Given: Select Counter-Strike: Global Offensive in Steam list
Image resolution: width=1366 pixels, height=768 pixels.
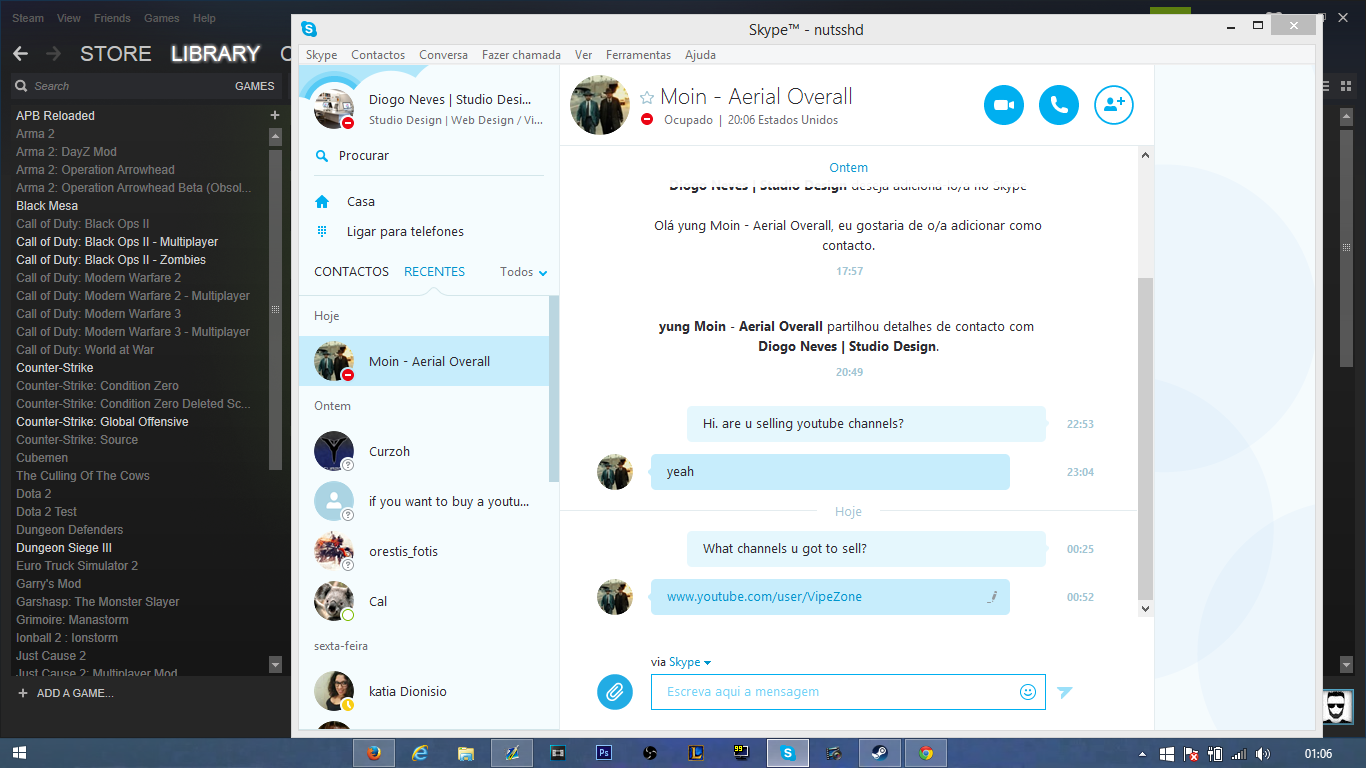Looking at the screenshot, I should [102, 422].
